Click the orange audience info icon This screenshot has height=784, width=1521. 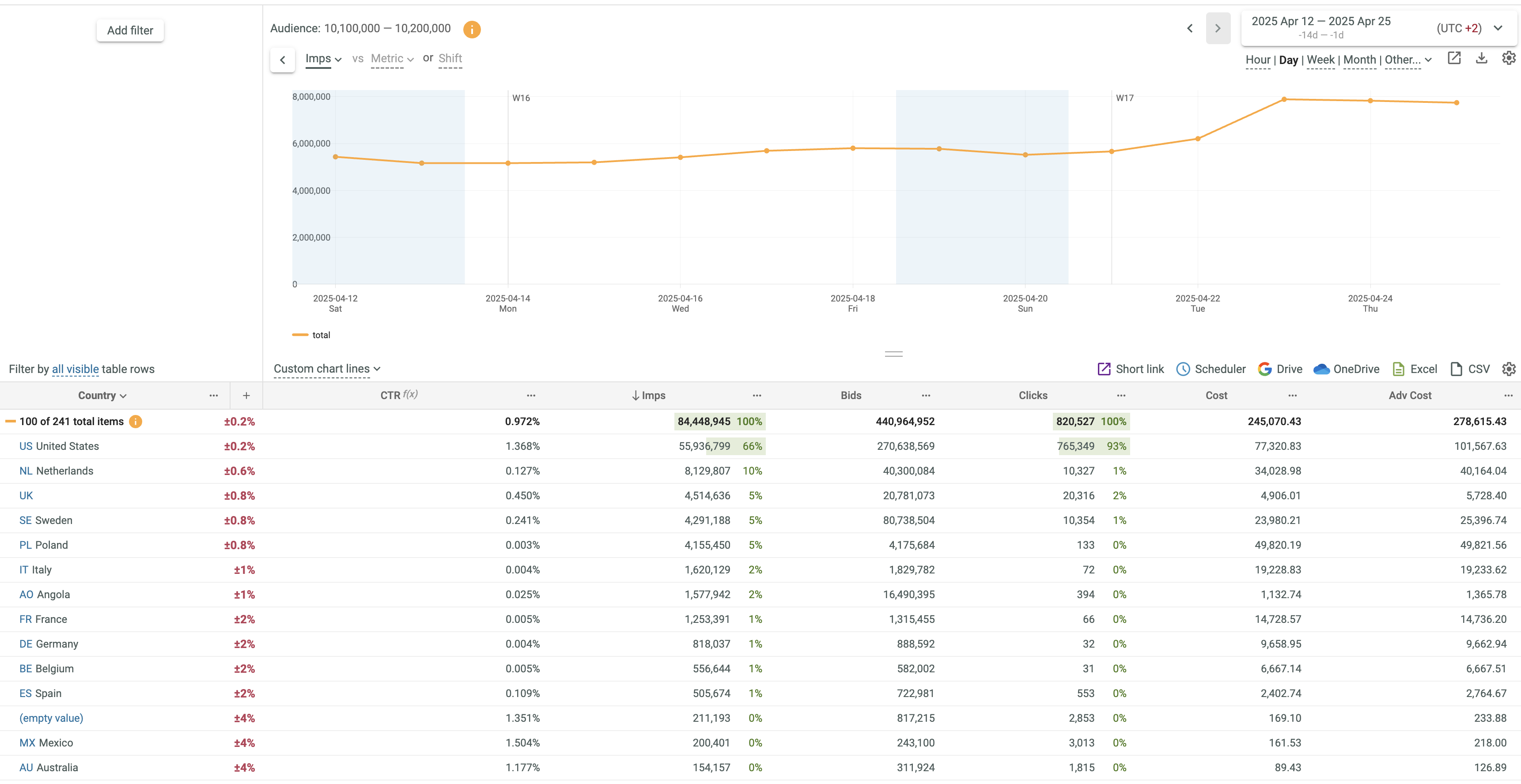(472, 29)
